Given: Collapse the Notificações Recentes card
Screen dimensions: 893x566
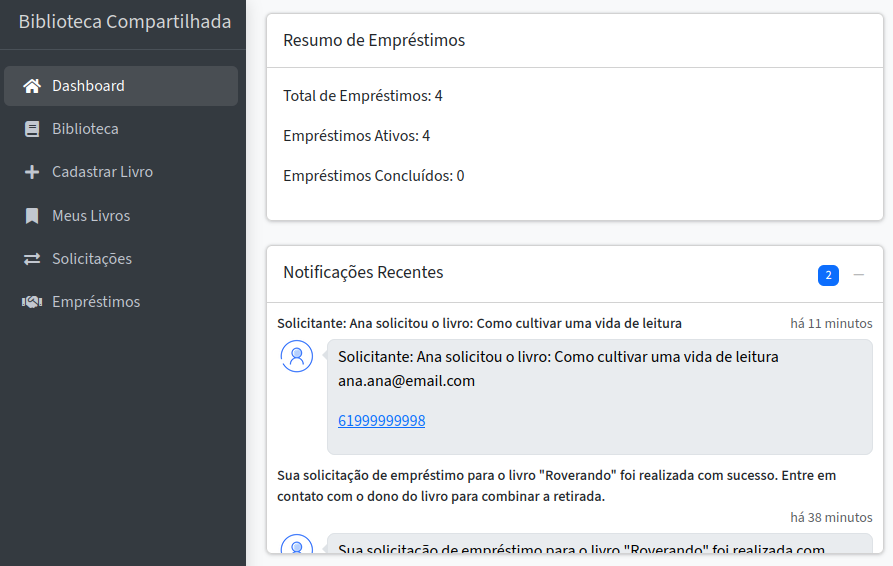Looking at the screenshot, I should pos(859,275).
